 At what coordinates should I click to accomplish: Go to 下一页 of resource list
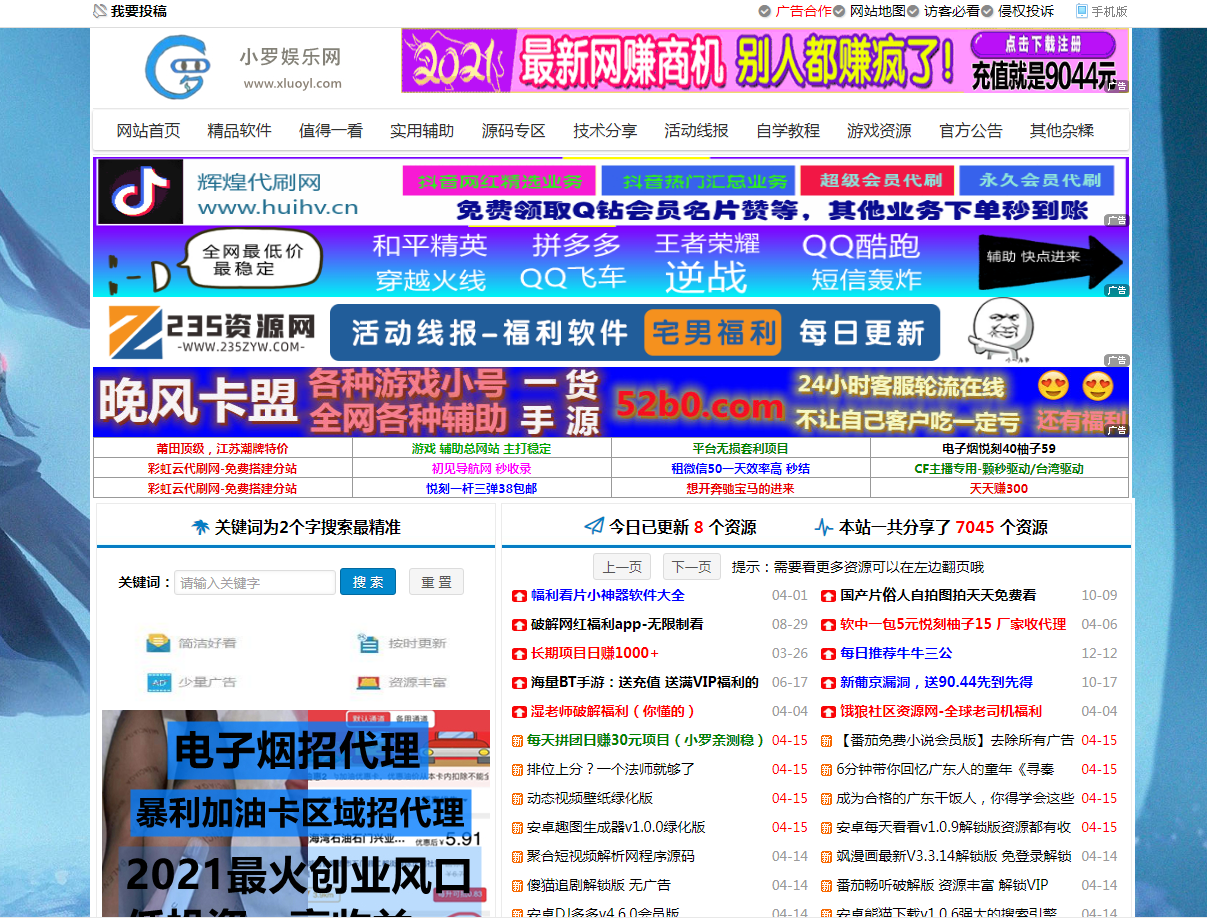point(691,567)
